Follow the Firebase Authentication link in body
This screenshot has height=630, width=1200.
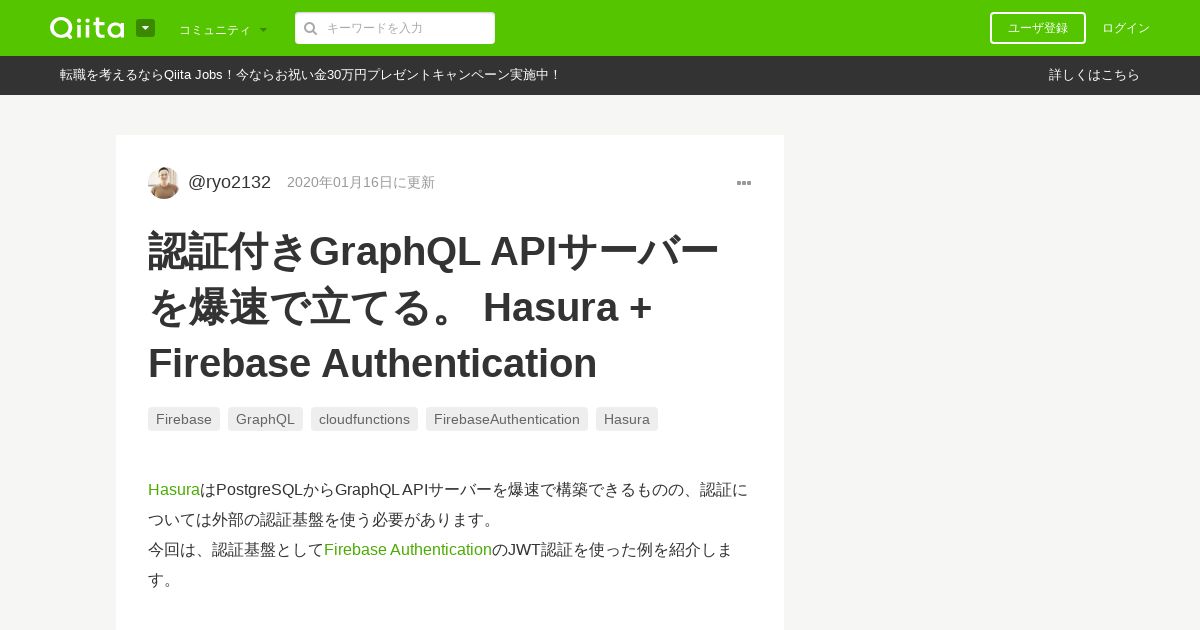pos(408,550)
